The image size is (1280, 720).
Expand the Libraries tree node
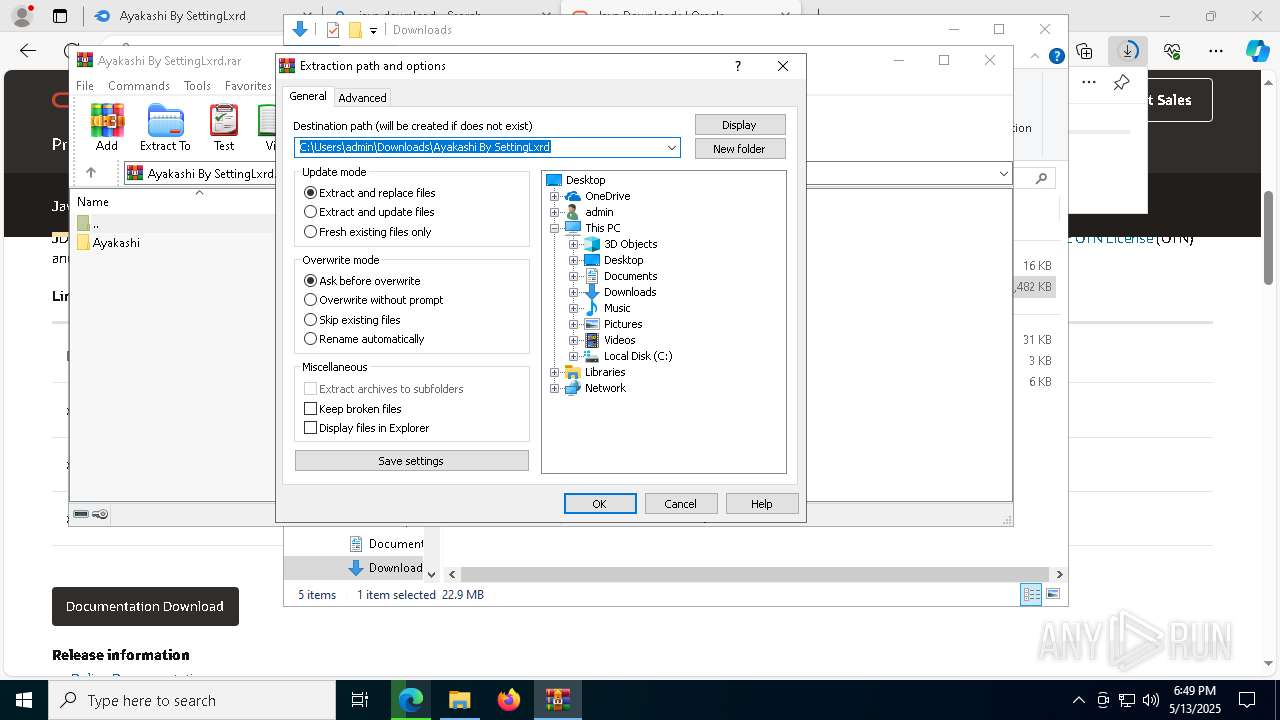pos(555,372)
